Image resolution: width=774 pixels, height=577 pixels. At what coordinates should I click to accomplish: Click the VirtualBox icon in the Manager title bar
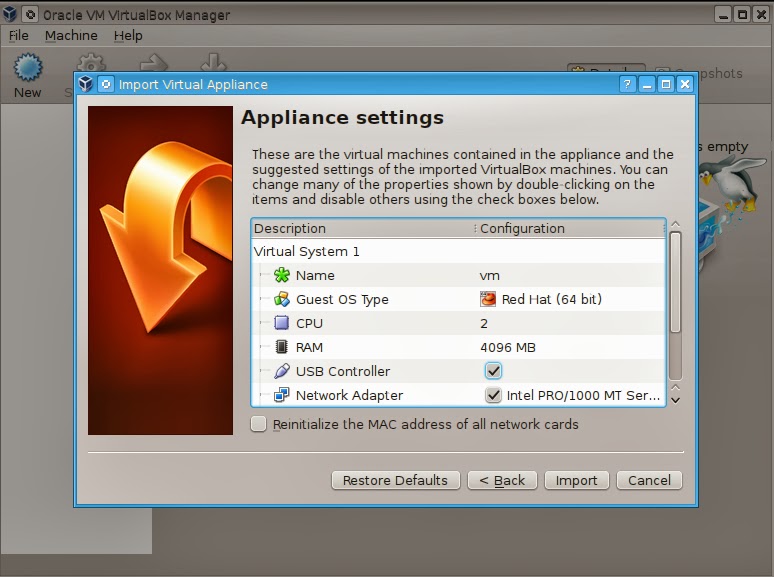tap(10, 14)
